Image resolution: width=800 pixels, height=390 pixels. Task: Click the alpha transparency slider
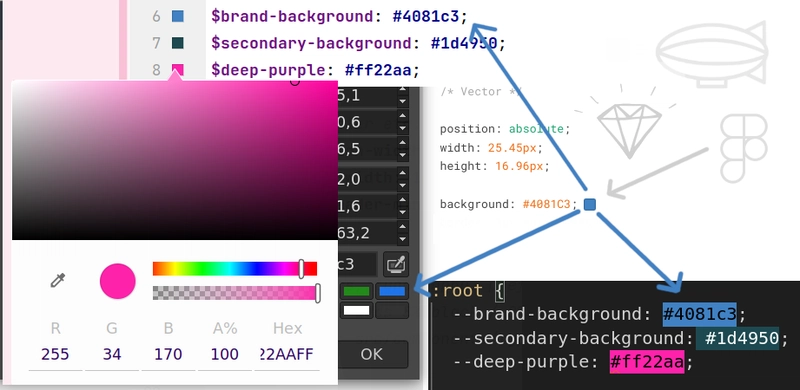pyautogui.click(x=235, y=292)
